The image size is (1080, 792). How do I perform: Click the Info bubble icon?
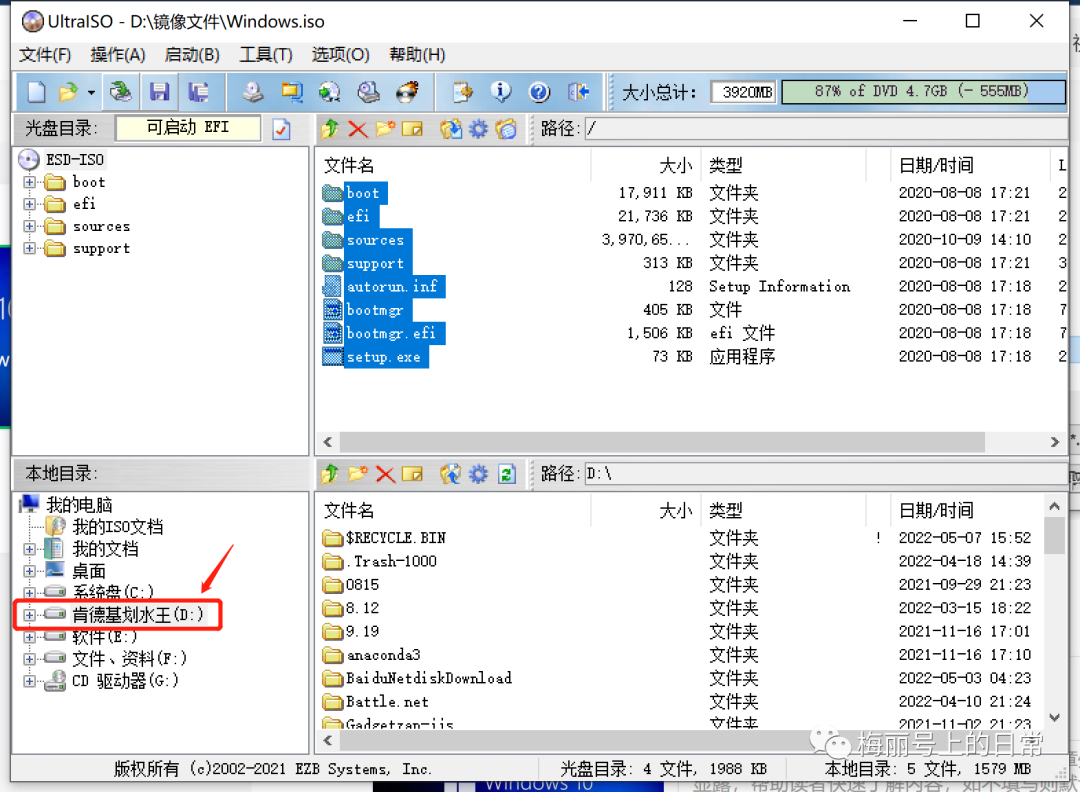point(501,92)
